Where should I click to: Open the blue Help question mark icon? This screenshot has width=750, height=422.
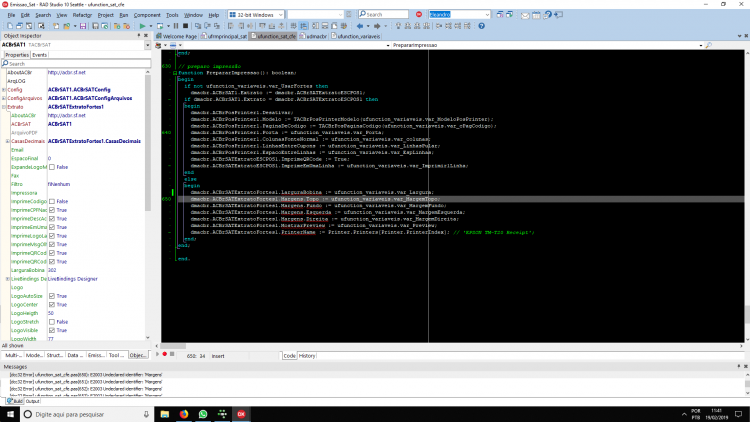(482, 26)
